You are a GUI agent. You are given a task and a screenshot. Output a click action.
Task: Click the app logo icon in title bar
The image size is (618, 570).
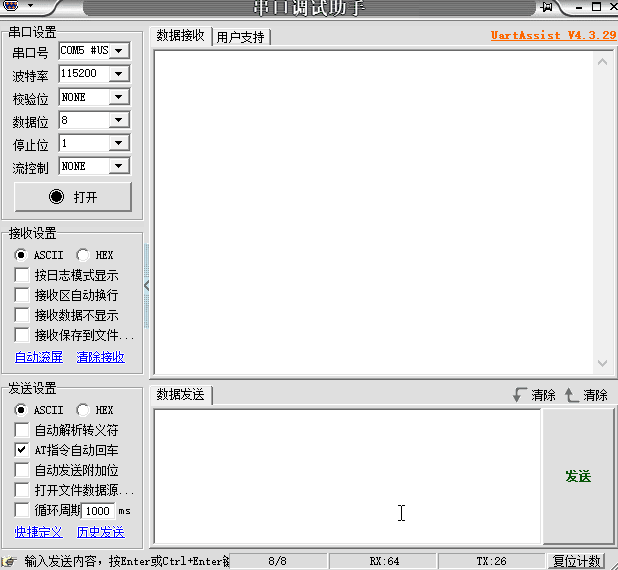click(x=10, y=8)
